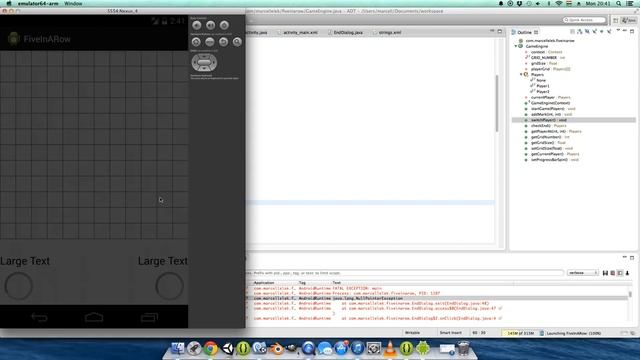The image size is (640, 360).
Task: Click the Quick Access search field
Action: coord(584,20)
